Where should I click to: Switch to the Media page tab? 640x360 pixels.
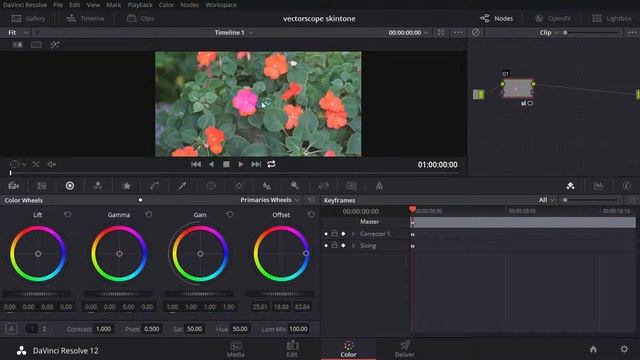(x=236, y=349)
